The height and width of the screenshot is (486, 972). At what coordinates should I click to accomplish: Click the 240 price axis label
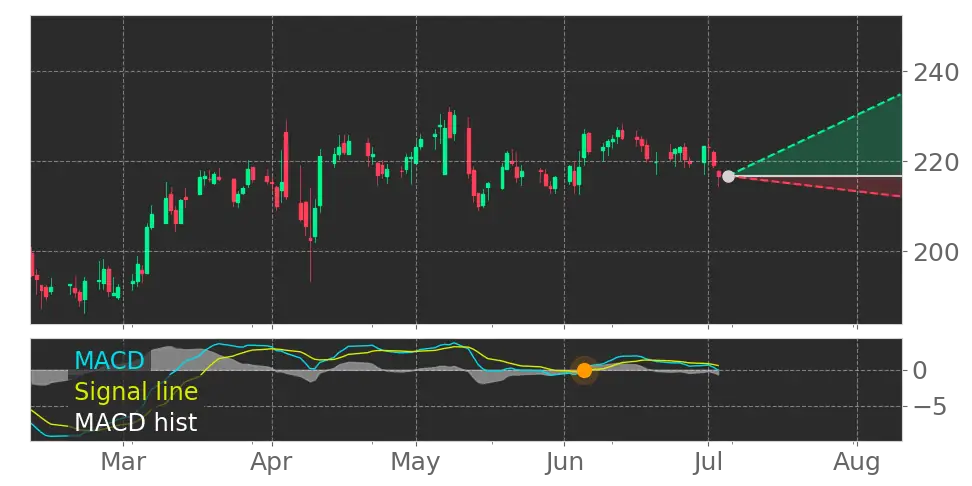click(936, 73)
